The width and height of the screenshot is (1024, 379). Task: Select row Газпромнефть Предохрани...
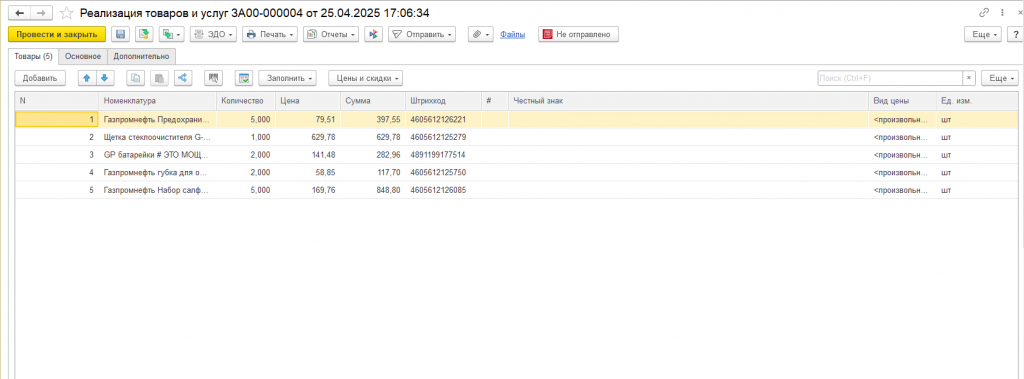516,120
